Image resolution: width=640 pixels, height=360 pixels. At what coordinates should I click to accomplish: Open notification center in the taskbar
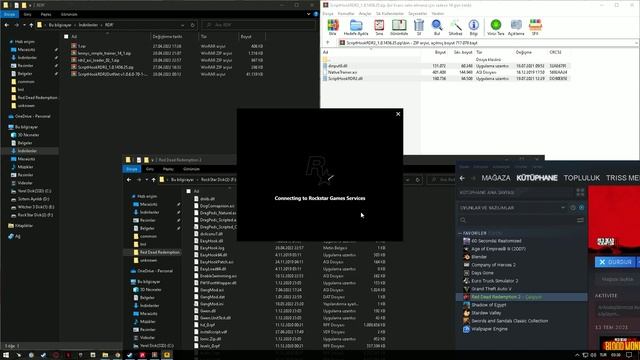pyautogui.click(x=629, y=355)
